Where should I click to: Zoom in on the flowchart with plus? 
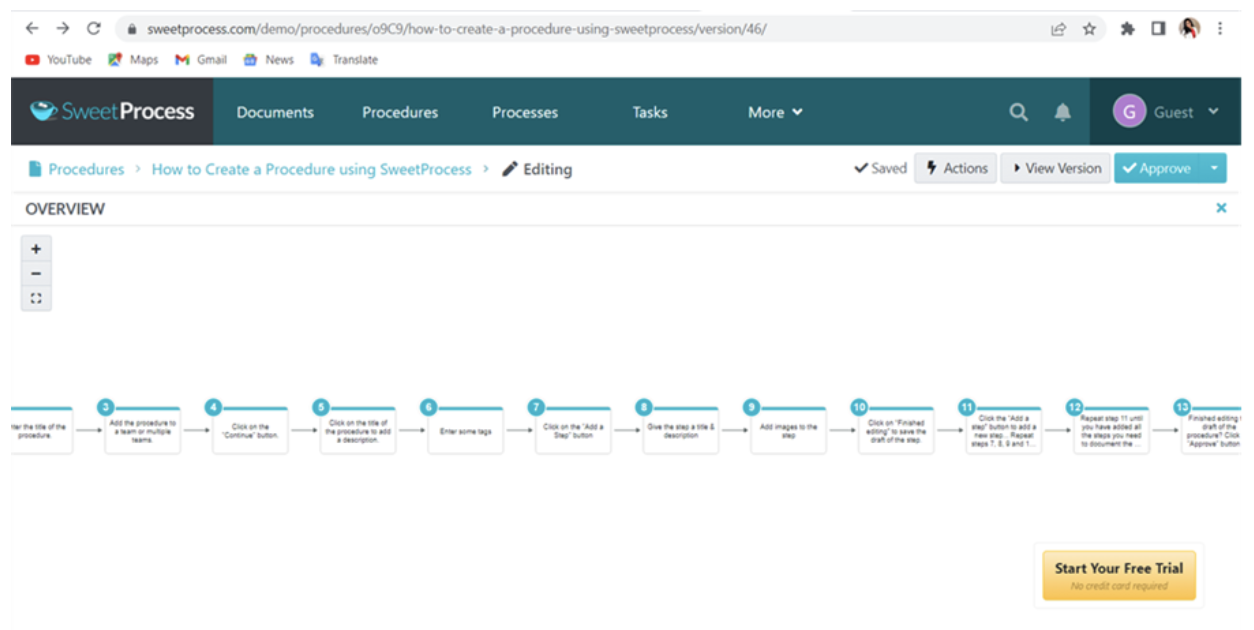[x=36, y=249]
